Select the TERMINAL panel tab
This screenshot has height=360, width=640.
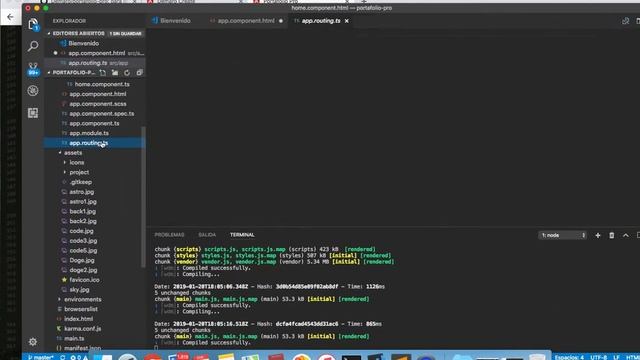tap(242, 235)
